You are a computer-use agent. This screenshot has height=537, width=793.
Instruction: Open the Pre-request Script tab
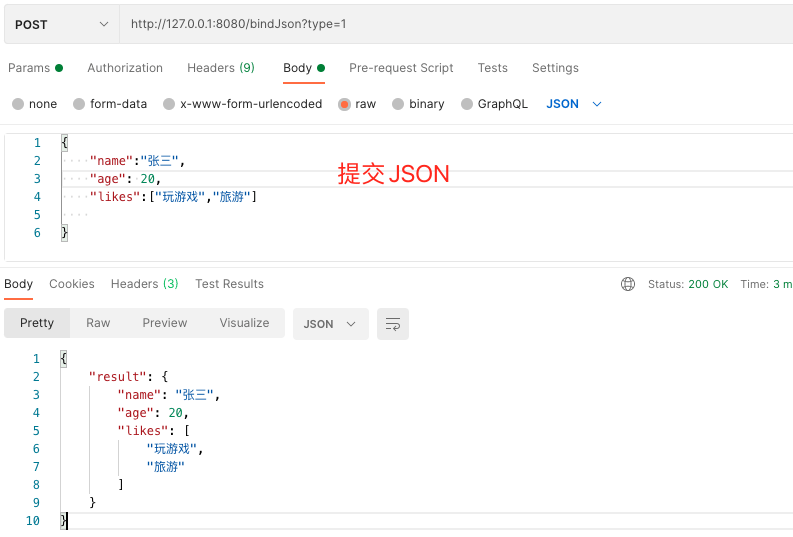401,68
